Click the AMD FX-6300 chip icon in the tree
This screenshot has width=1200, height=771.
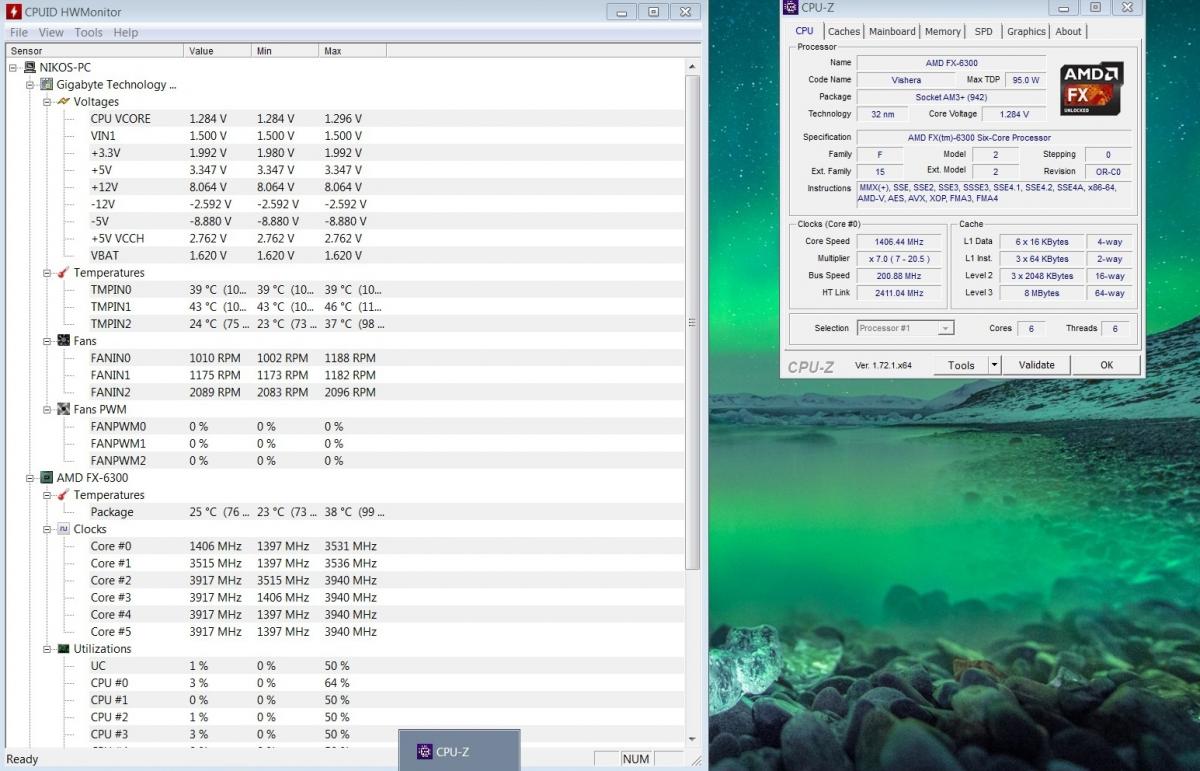[47, 478]
